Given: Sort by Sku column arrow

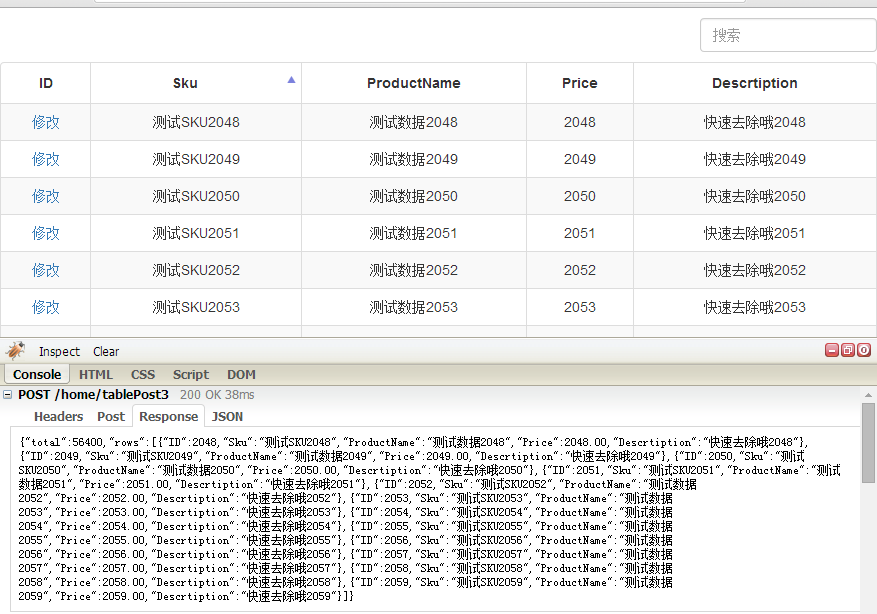Looking at the screenshot, I should [x=291, y=80].
